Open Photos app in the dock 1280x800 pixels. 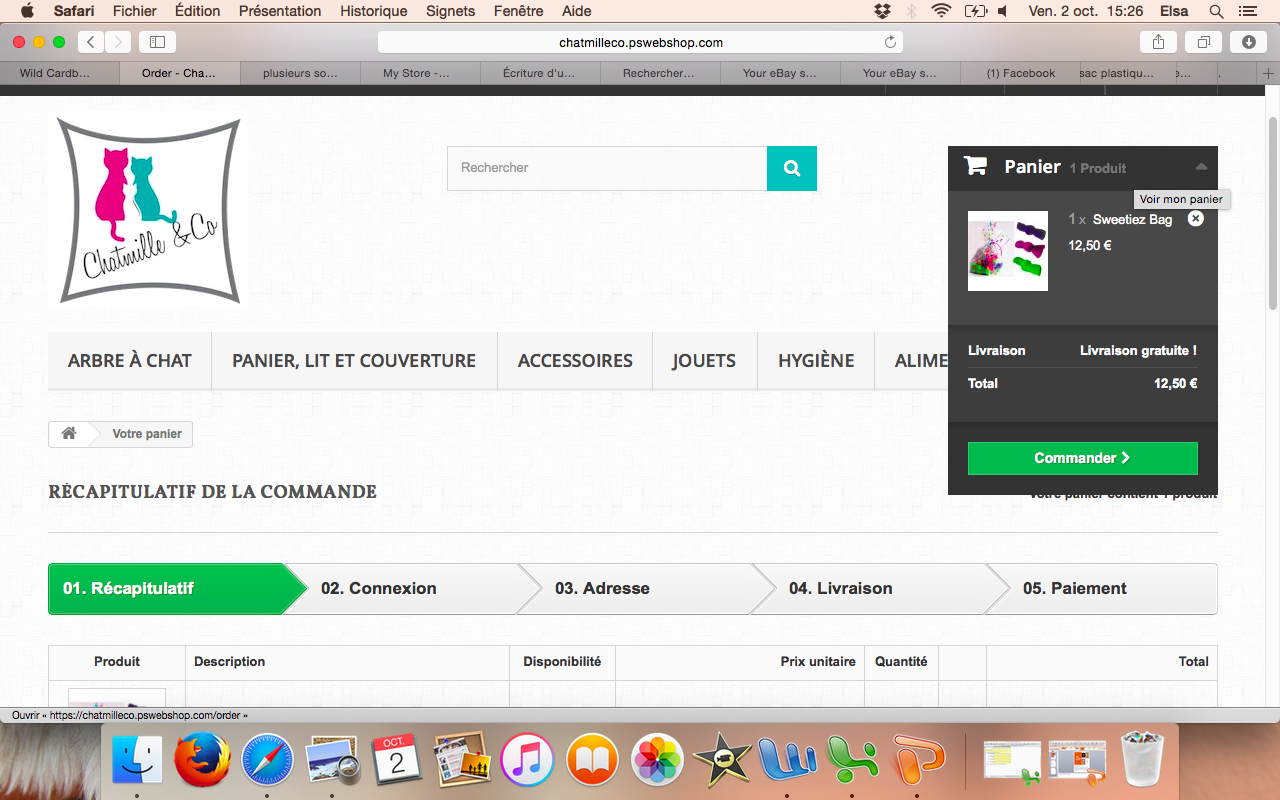[x=657, y=760]
